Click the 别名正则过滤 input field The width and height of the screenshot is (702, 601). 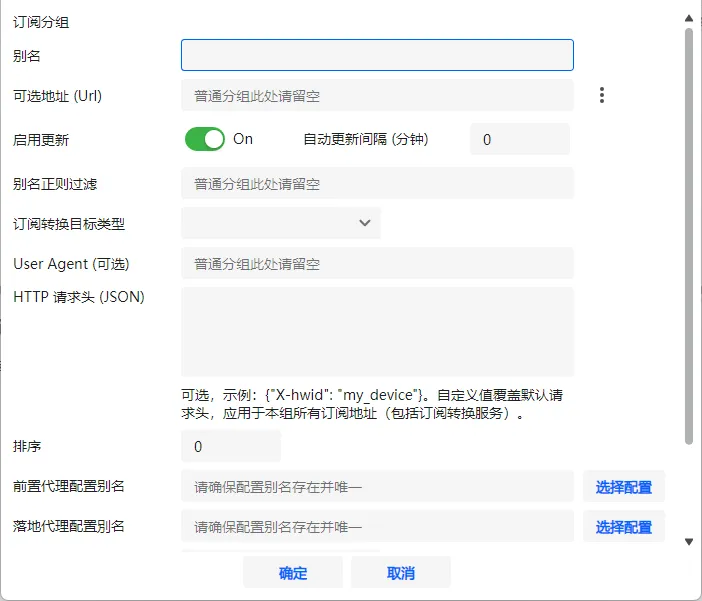(x=377, y=183)
